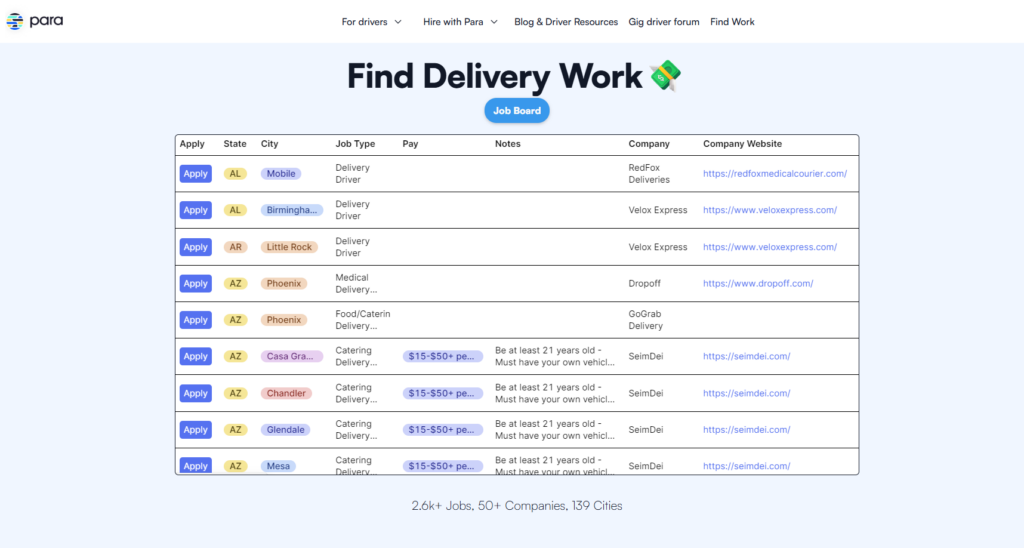Apply to the Casa Grande catering job
Screen dimensions: 1024x548
pos(195,357)
